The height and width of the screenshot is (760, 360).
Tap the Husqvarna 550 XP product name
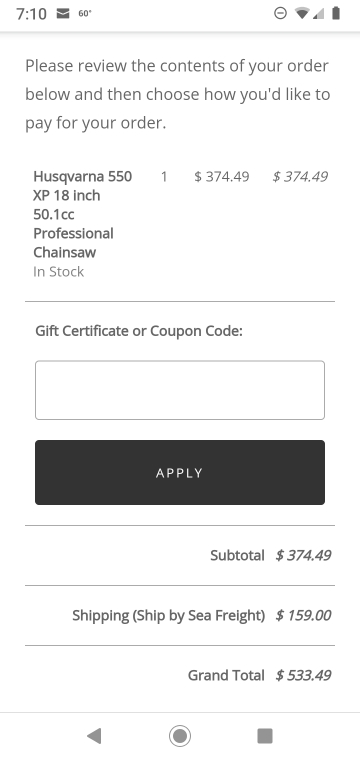click(x=82, y=214)
